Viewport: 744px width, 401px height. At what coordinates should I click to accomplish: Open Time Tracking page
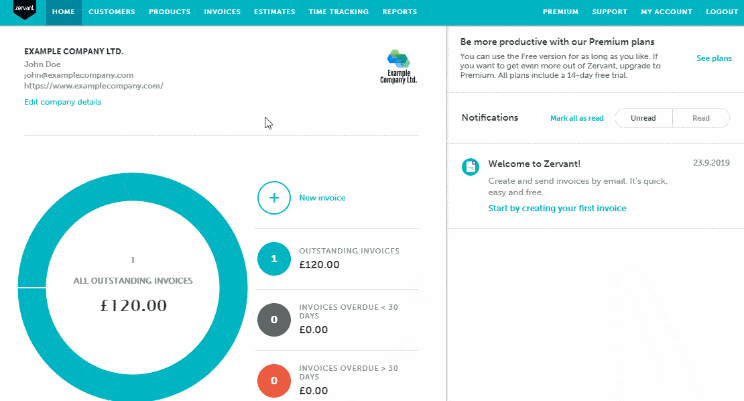tap(338, 12)
